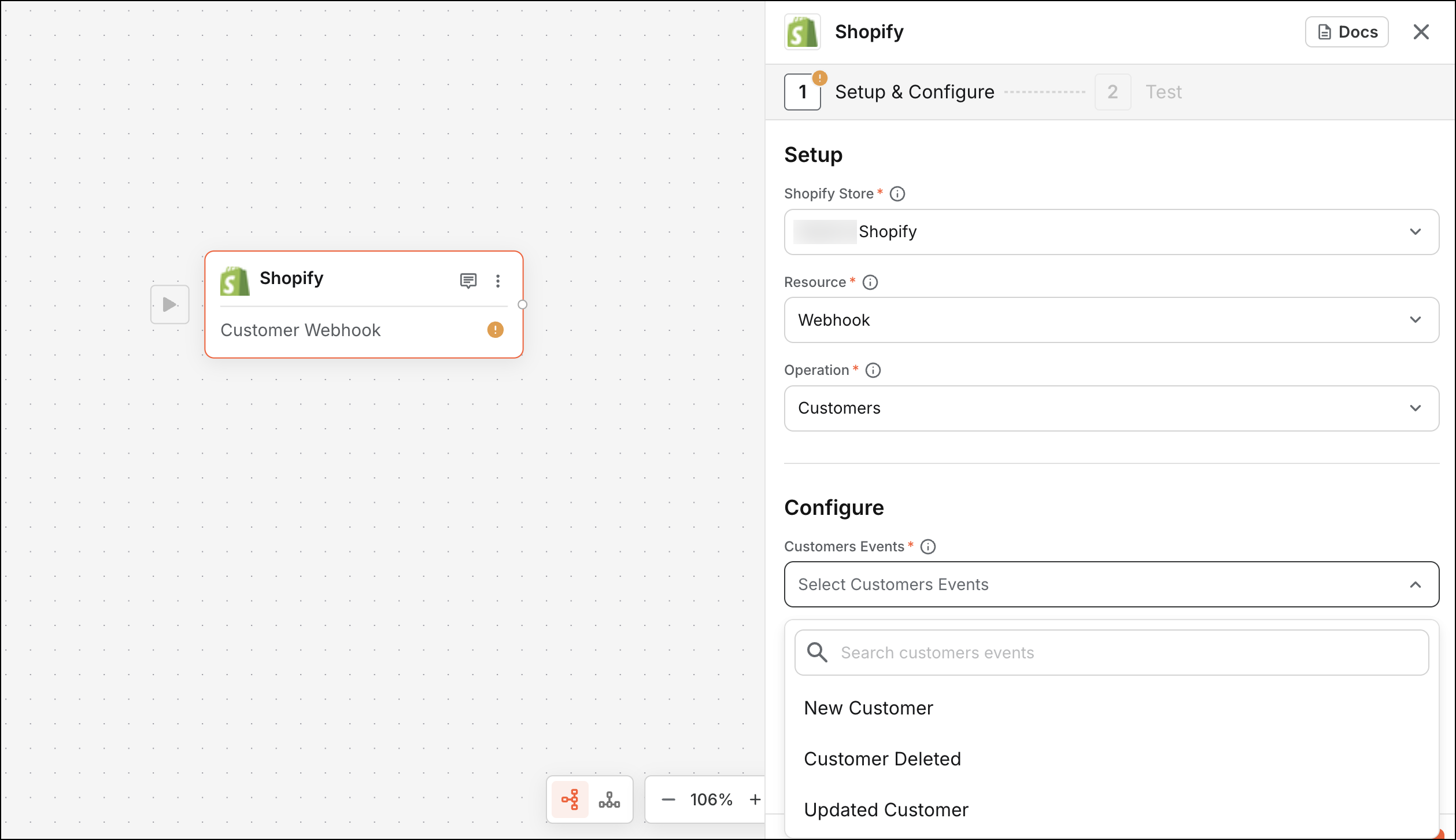Collapse the Select Customers Events dropdown
Image resolution: width=1456 pixels, height=840 pixels.
(1111, 584)
